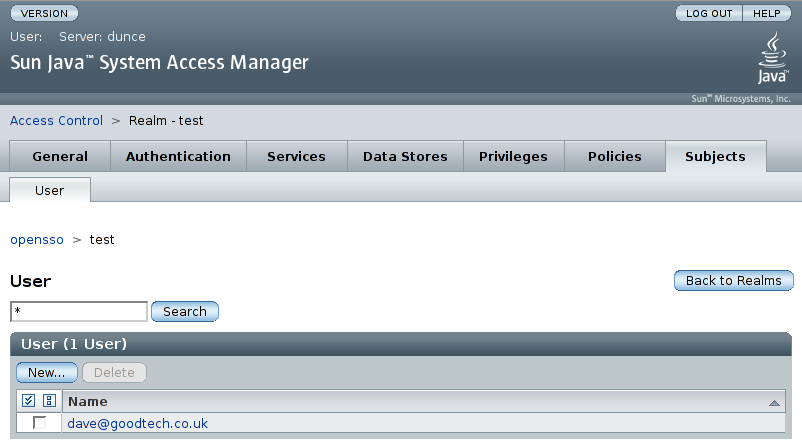Click the Back to Realms button
The height and width of the screenshot is (446, 802).
[733, 281]
